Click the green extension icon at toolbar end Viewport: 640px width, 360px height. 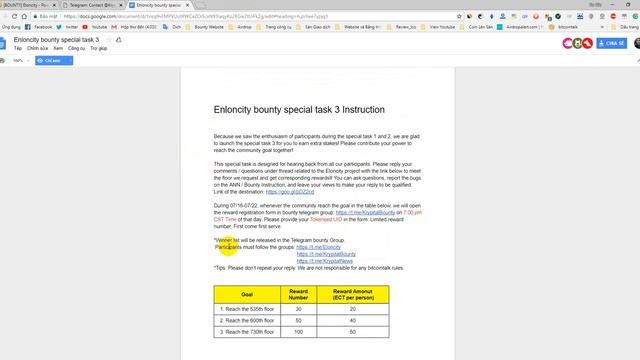[635, 16]
